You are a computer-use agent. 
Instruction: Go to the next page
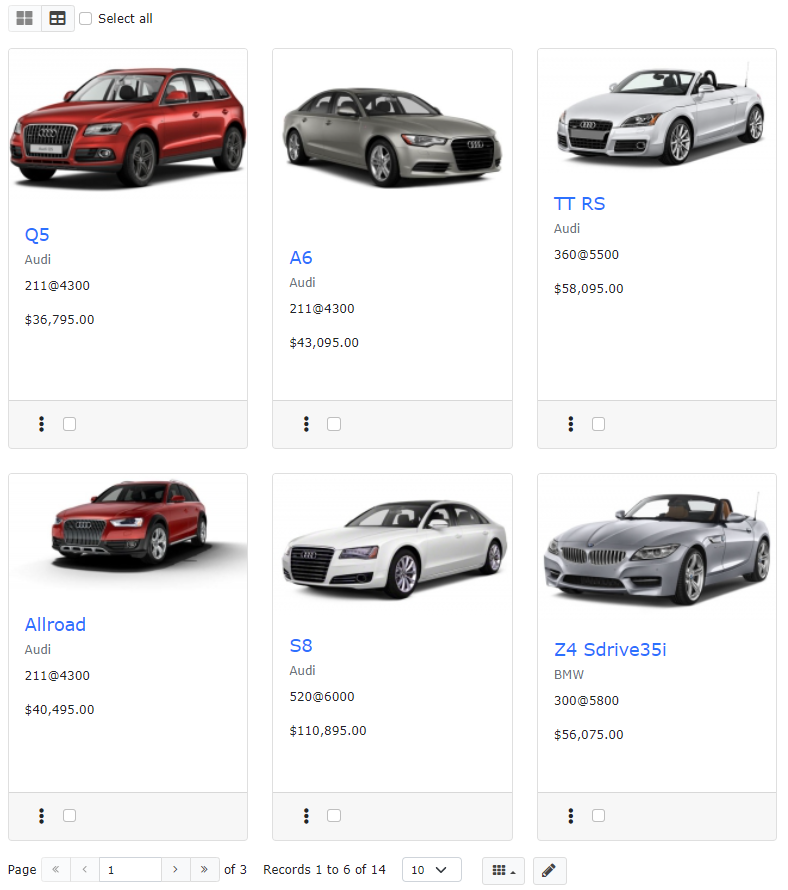point(176,870)
